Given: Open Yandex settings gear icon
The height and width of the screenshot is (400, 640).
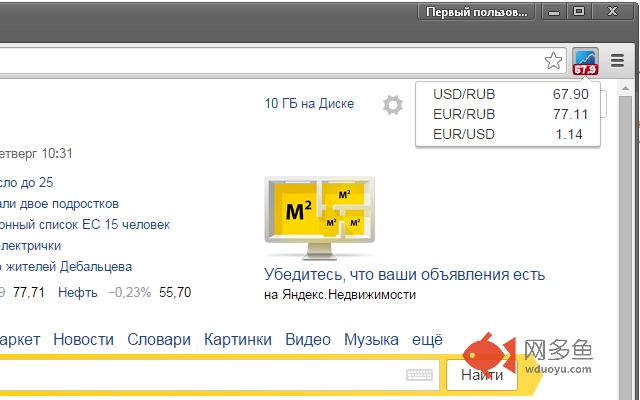Looking at the screenshot, I should [393, 105].
